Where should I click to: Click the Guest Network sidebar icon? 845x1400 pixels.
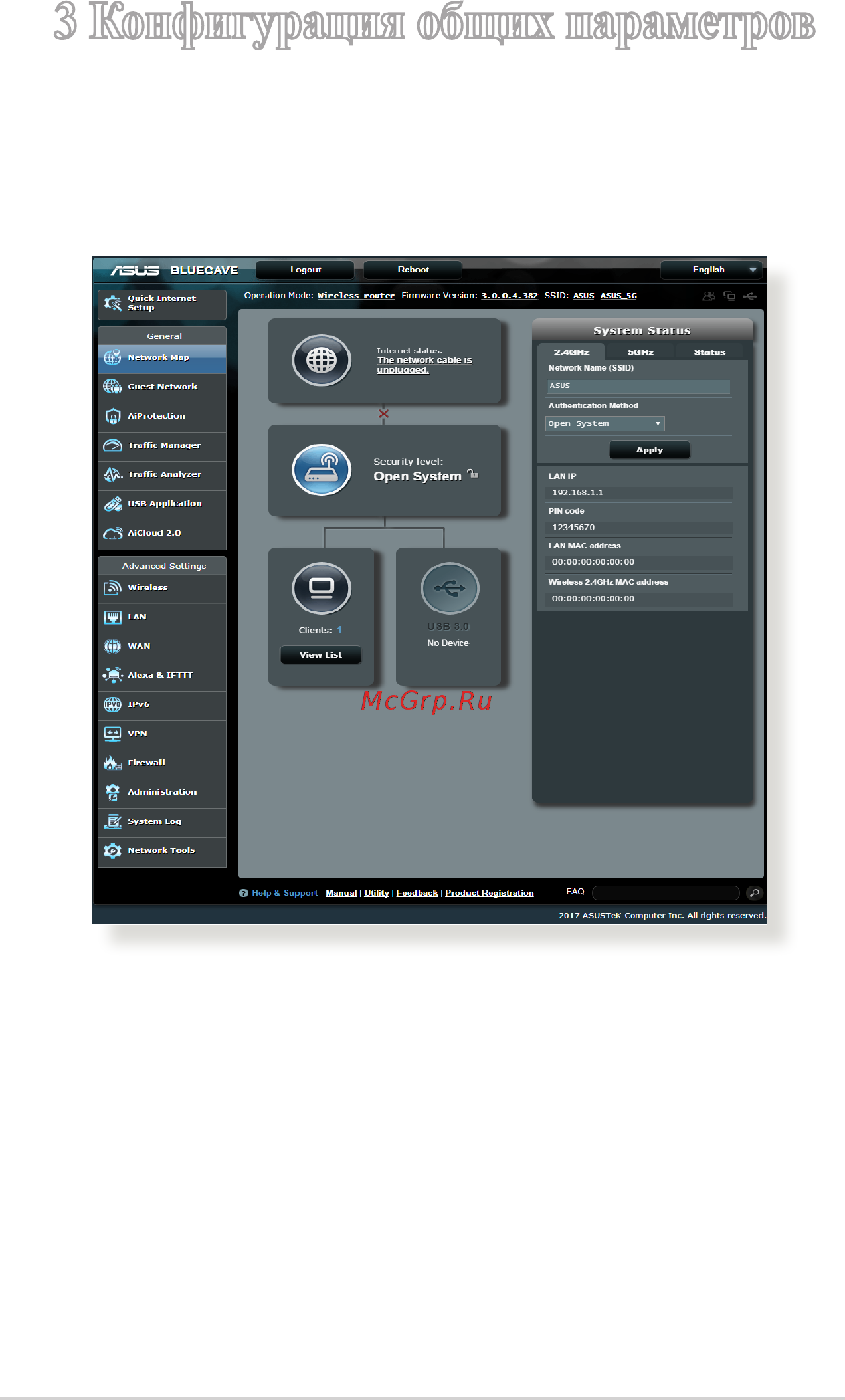[x=112, y=387]
